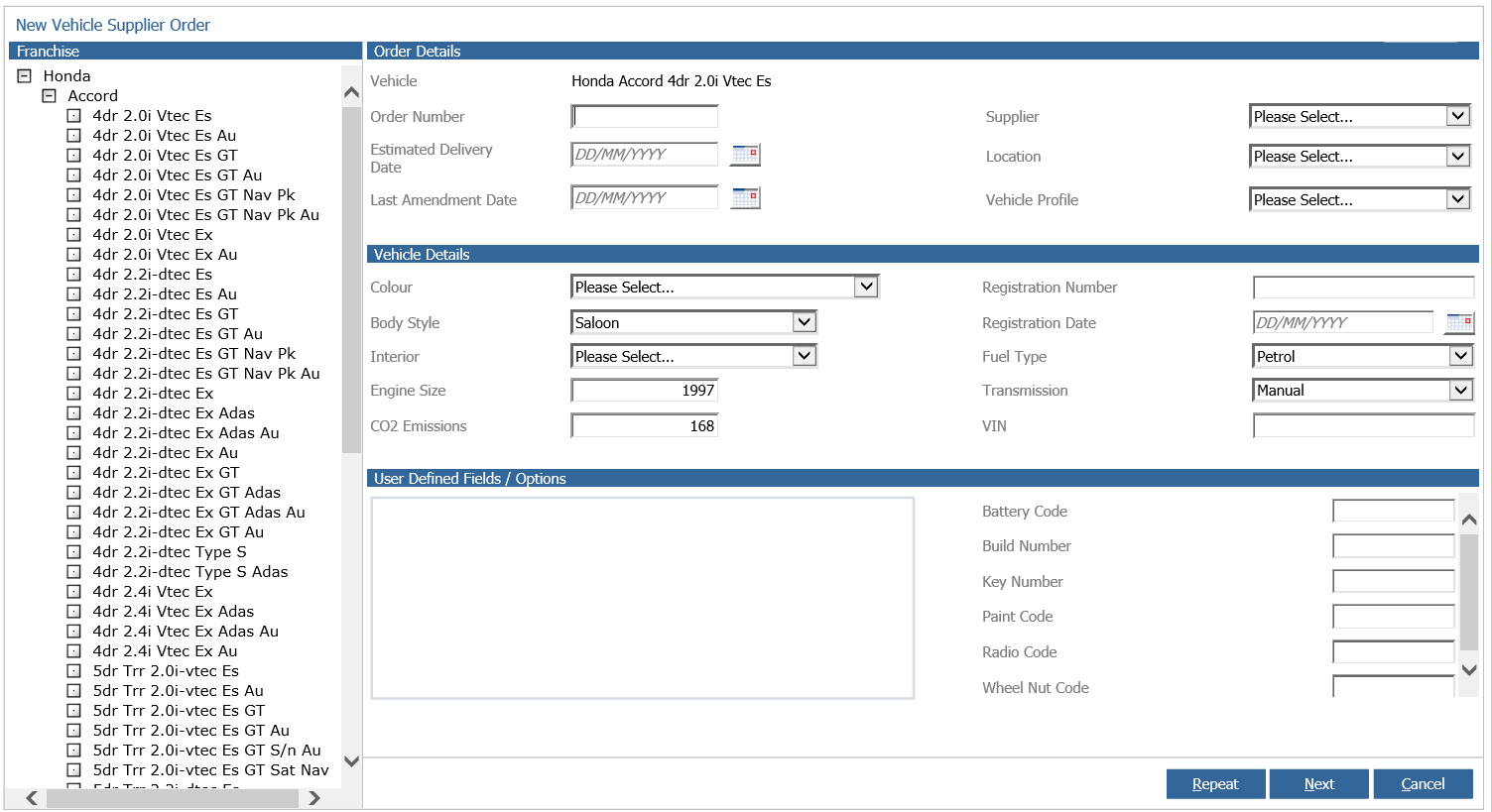Select 4dr 2.0i Vtec Es Au model

click(165, 135)
